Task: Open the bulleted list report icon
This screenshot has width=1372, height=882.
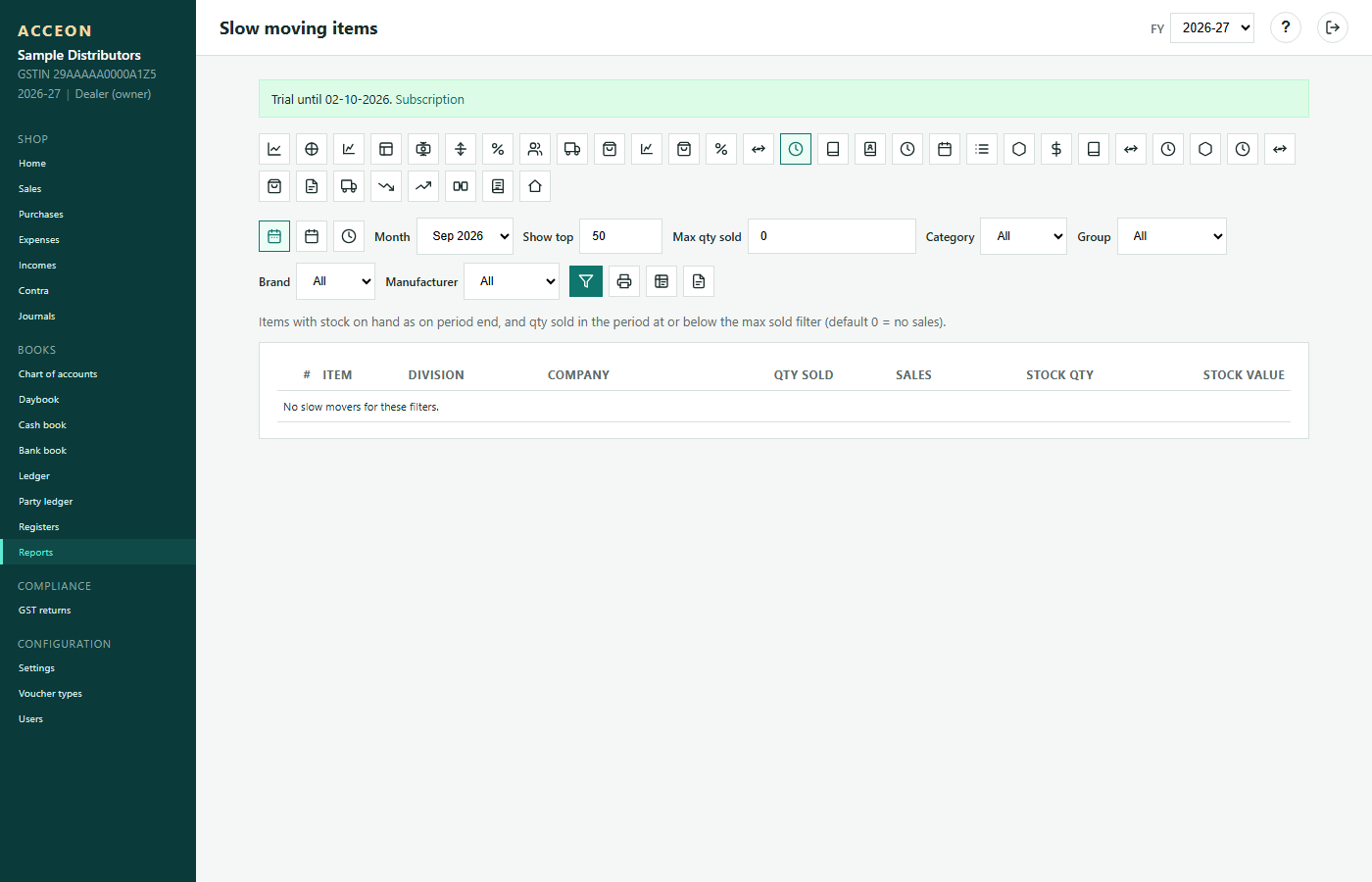Action: pos(982,149)
